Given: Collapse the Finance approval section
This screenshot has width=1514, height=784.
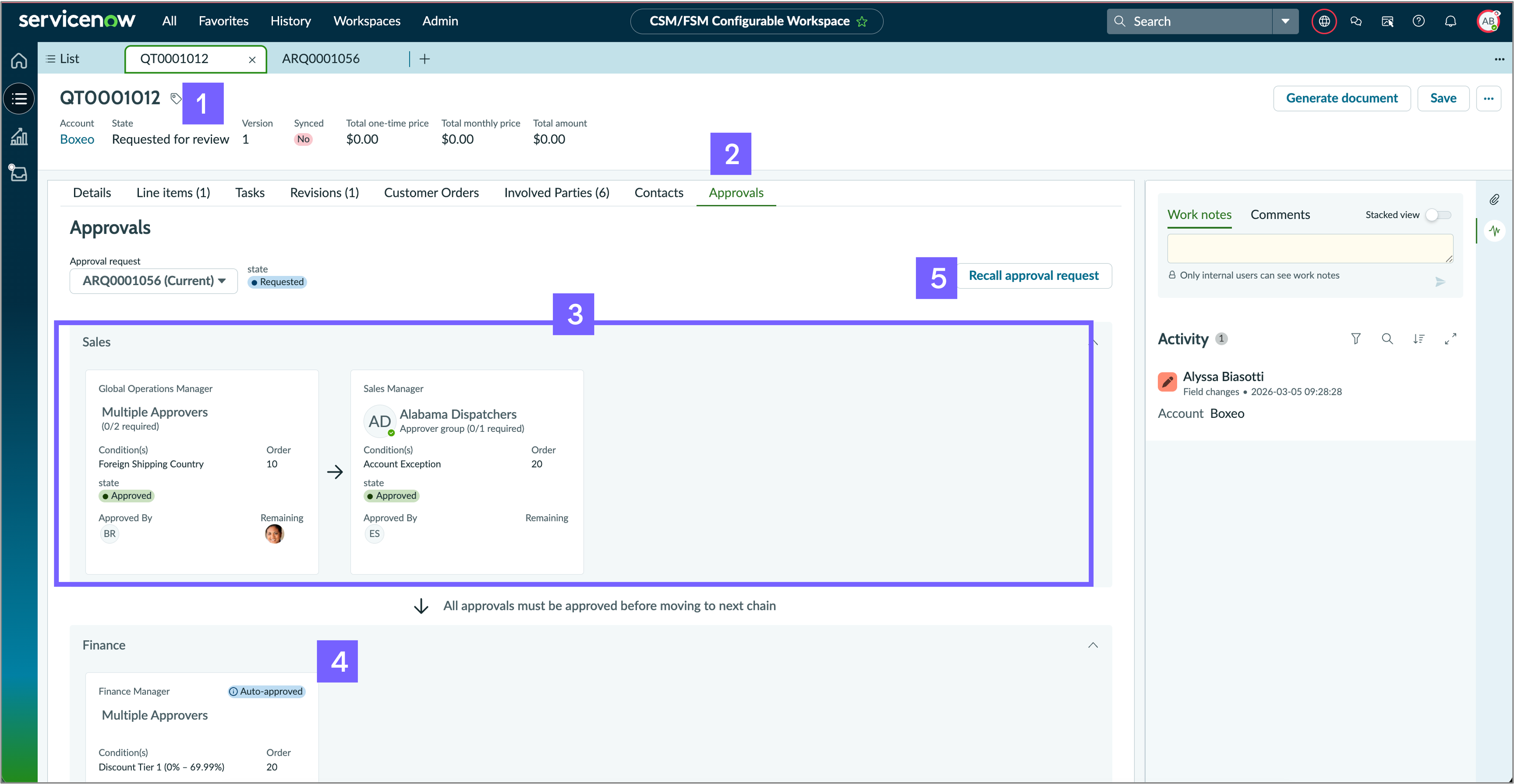Looking at the screenshot, I should (x=1093, y=645).
